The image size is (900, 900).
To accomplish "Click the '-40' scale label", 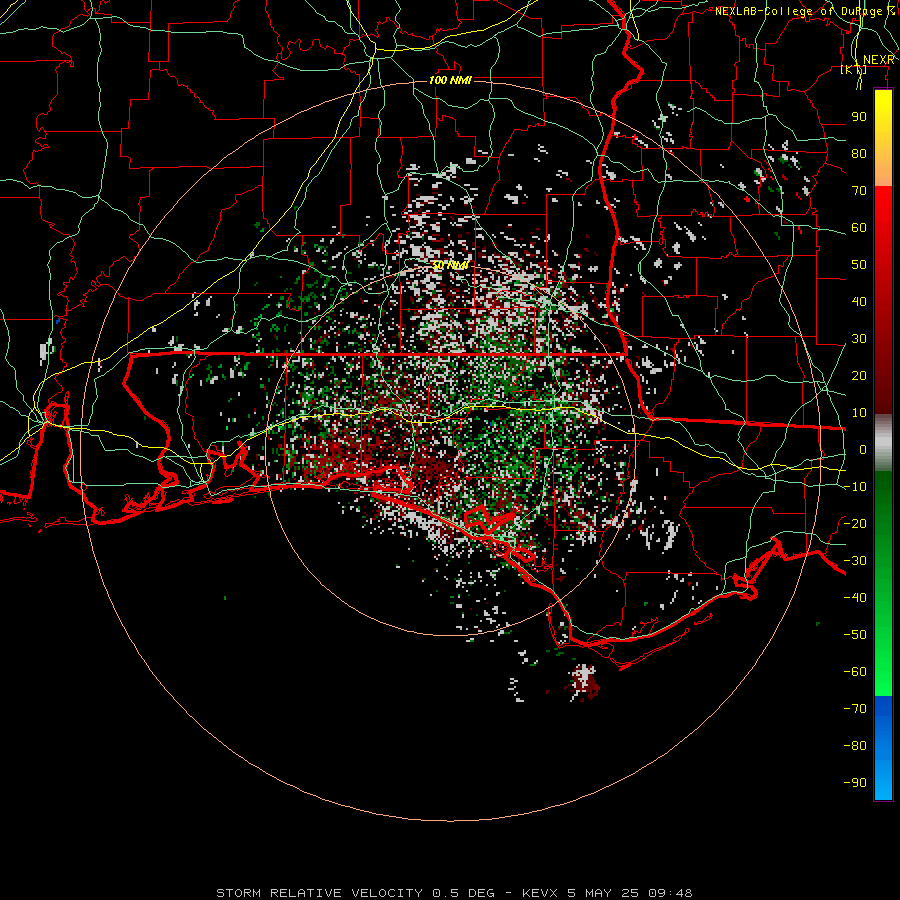I will pos(855,598).
